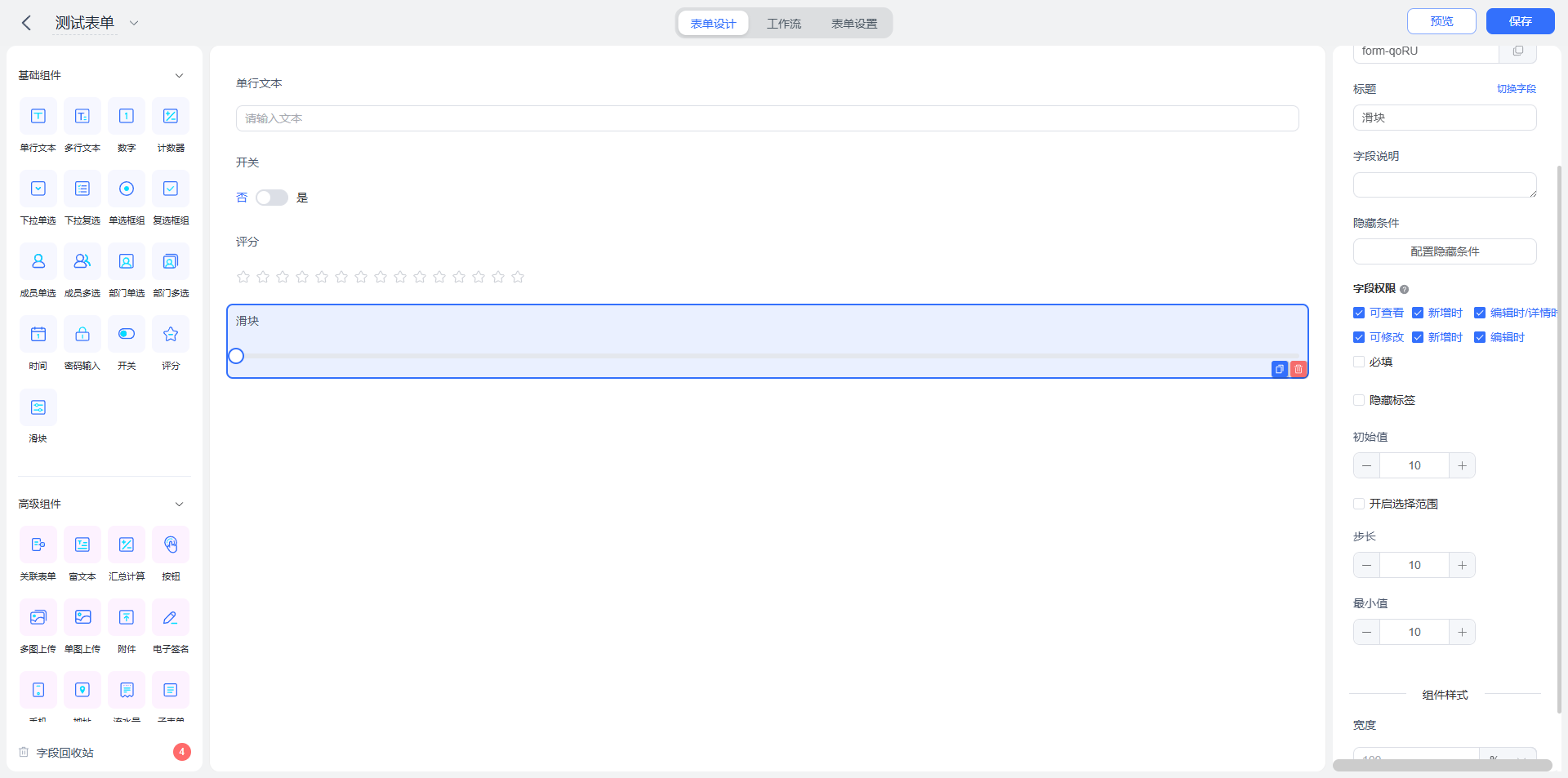The image size is (1568, 778).
Task: Decrease the 步长 with minus button
Action: [1366, 565]
